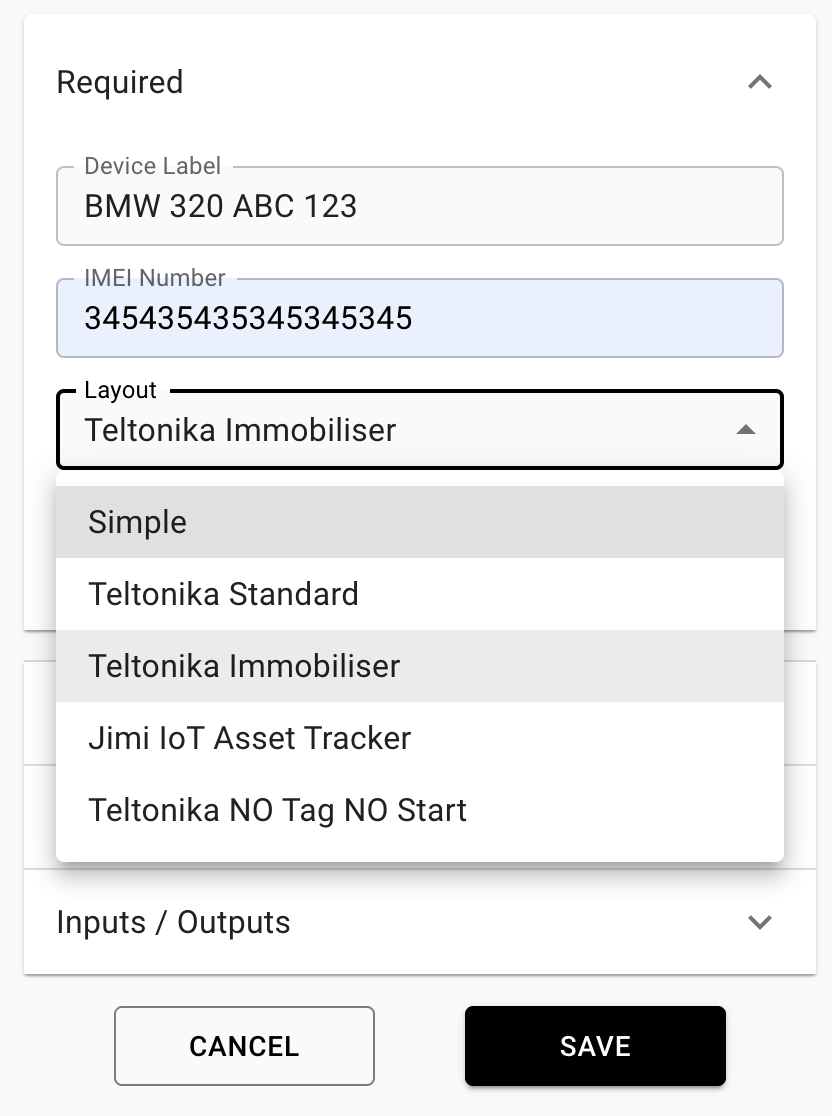
Task: Click the Layout dropdown arrow icon
Action: [745, 430]
